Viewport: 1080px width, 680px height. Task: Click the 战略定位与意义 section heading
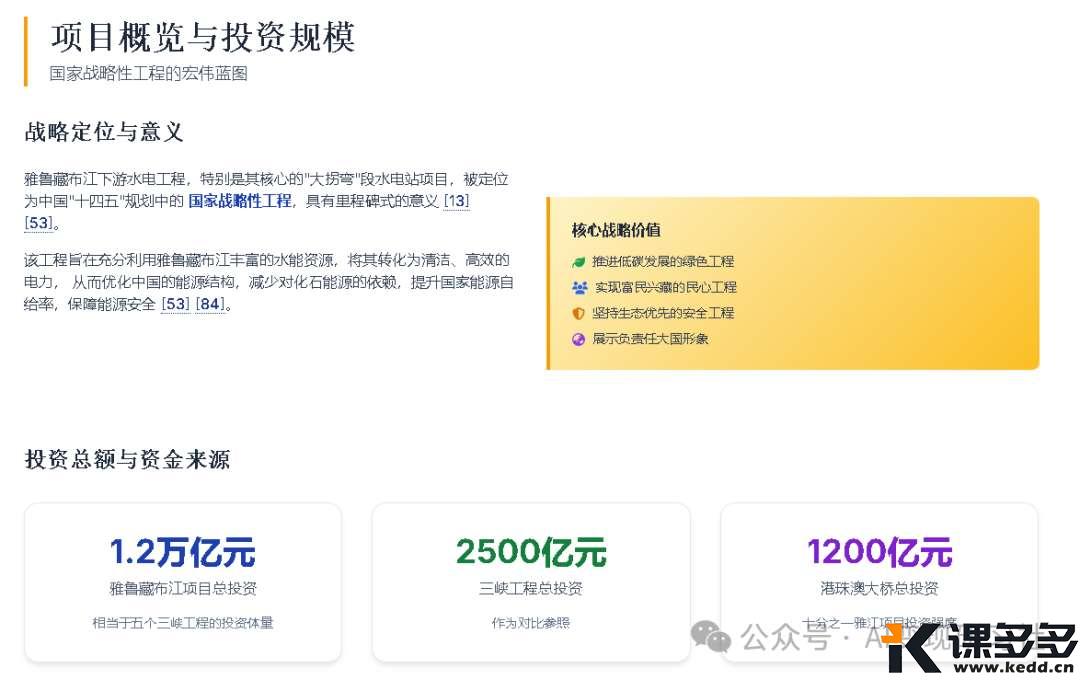(x=103, y=132)
